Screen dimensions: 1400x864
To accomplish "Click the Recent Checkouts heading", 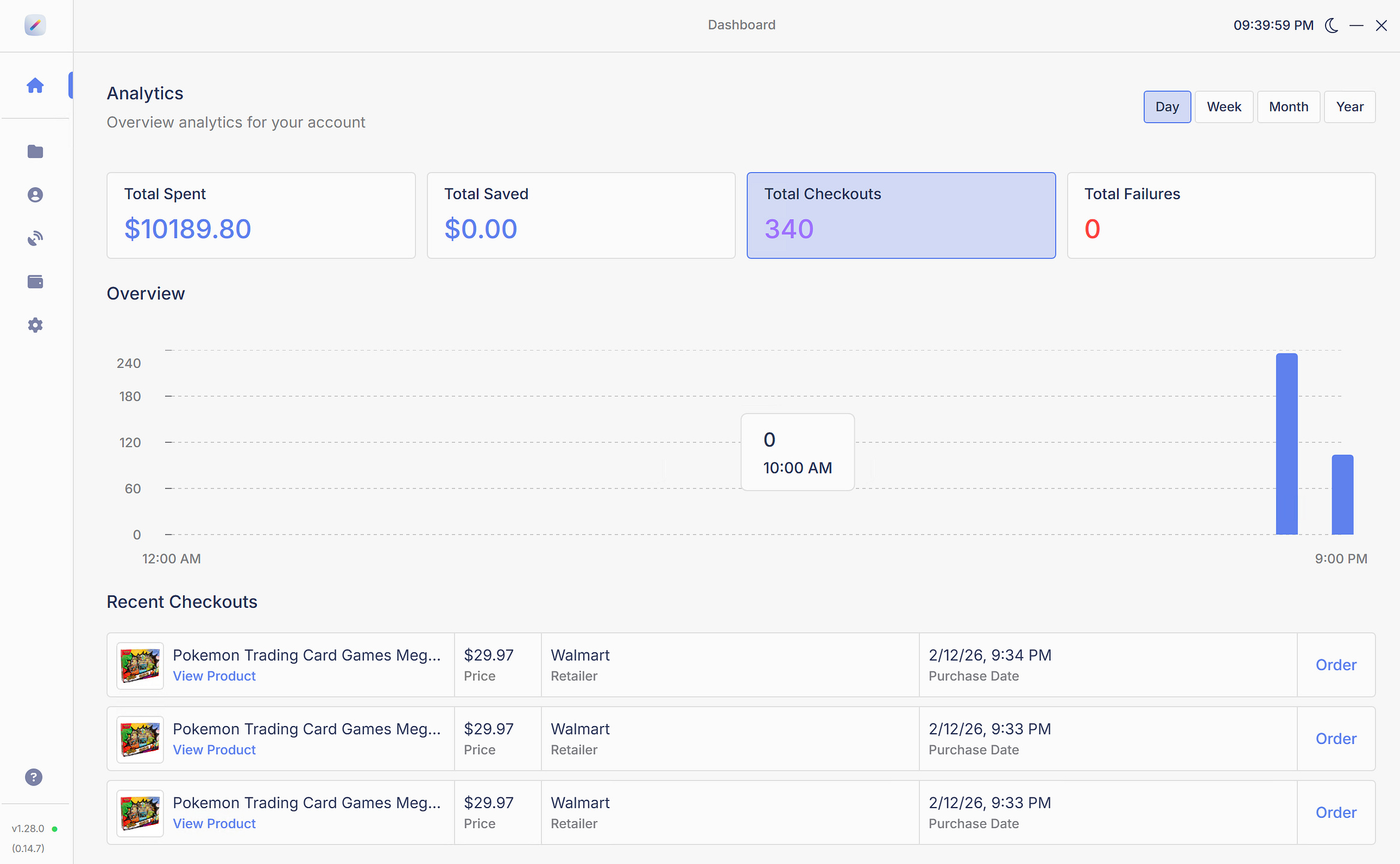I will click(182, 602).
